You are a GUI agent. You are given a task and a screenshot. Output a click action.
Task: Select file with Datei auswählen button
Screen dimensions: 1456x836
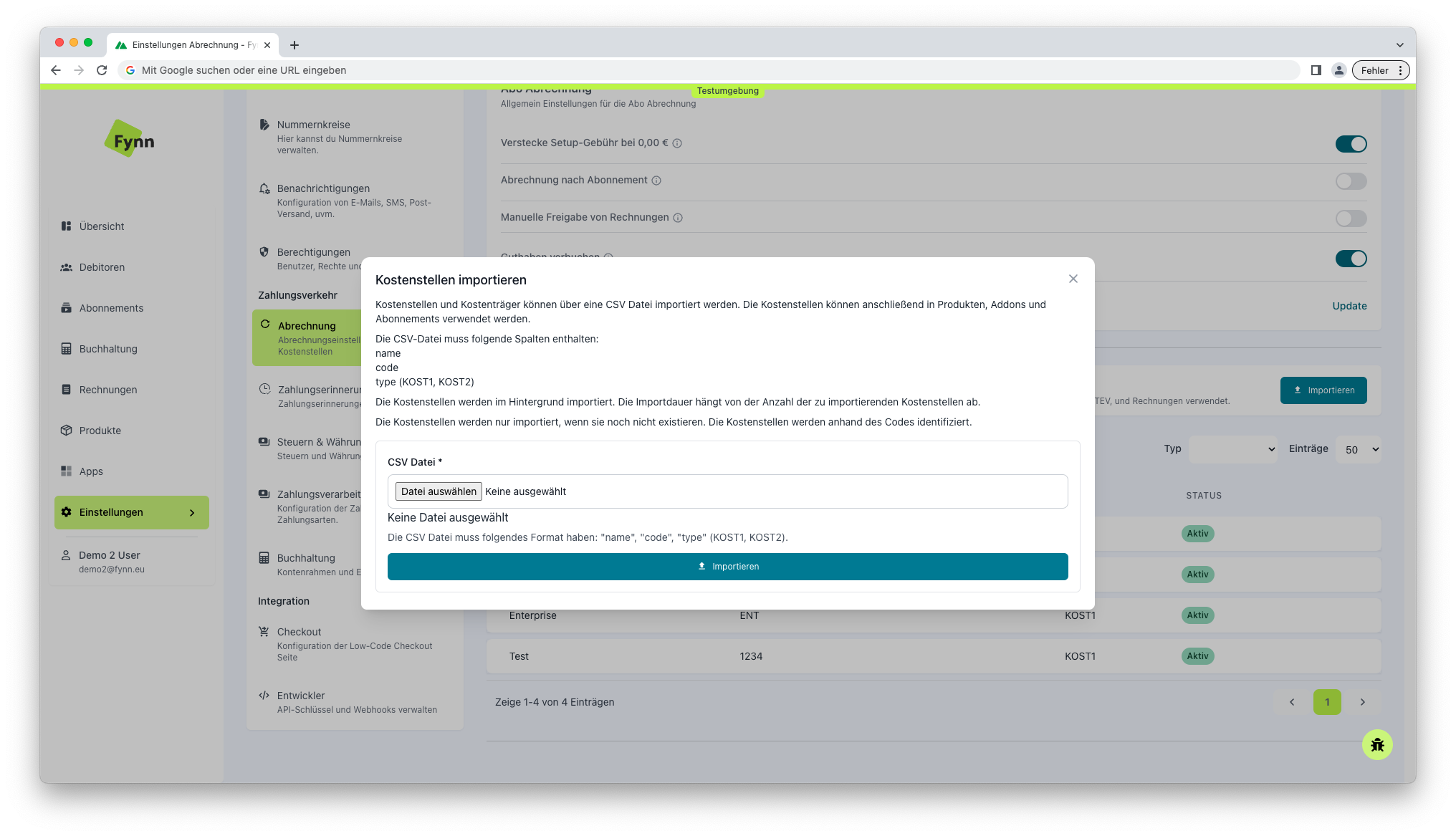(x=437, y=491)
